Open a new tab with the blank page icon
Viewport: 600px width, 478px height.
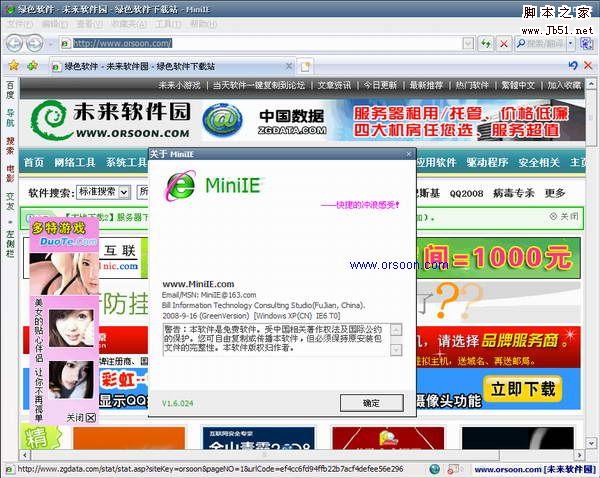pos(305,67)
